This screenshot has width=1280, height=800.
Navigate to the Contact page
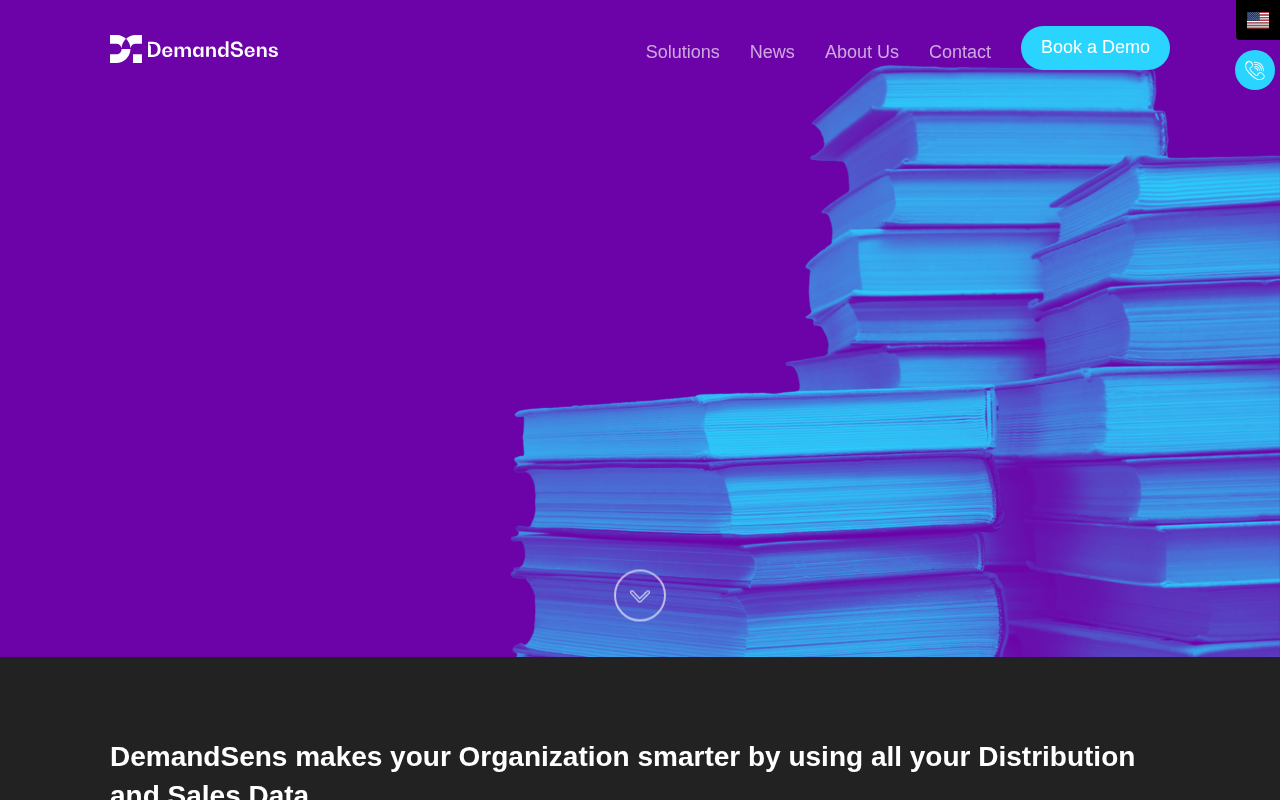click(x=960, y=52)
